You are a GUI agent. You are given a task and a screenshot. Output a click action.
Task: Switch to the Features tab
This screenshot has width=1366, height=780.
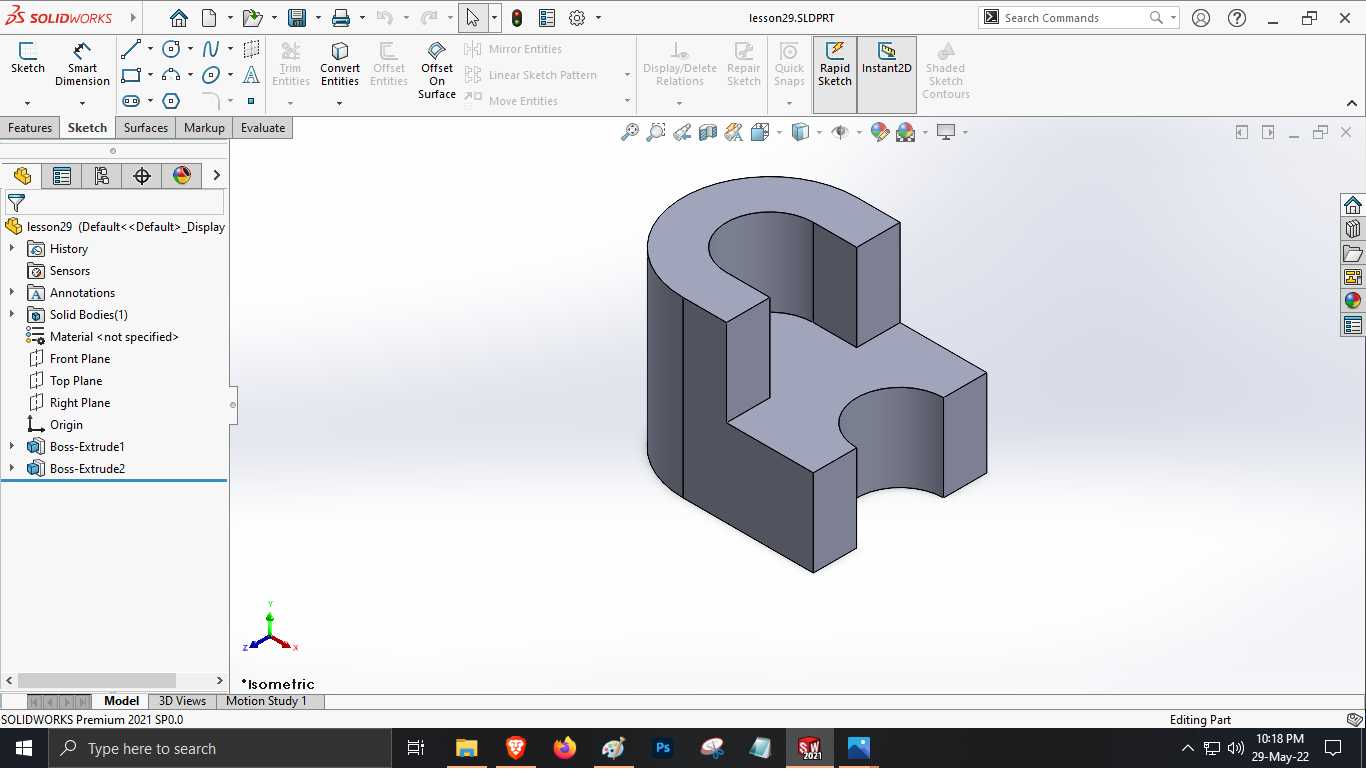[x=30, y=128]
